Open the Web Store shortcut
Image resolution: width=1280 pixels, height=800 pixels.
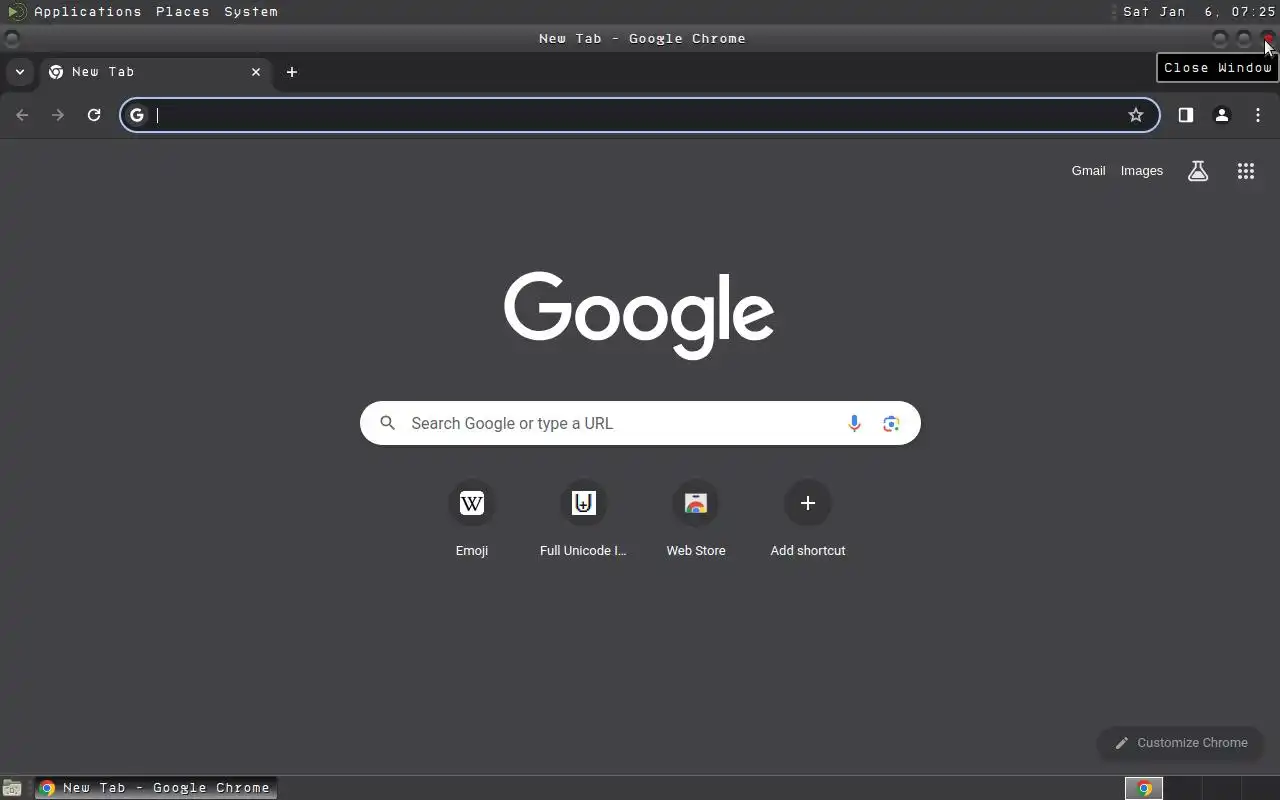696,520
